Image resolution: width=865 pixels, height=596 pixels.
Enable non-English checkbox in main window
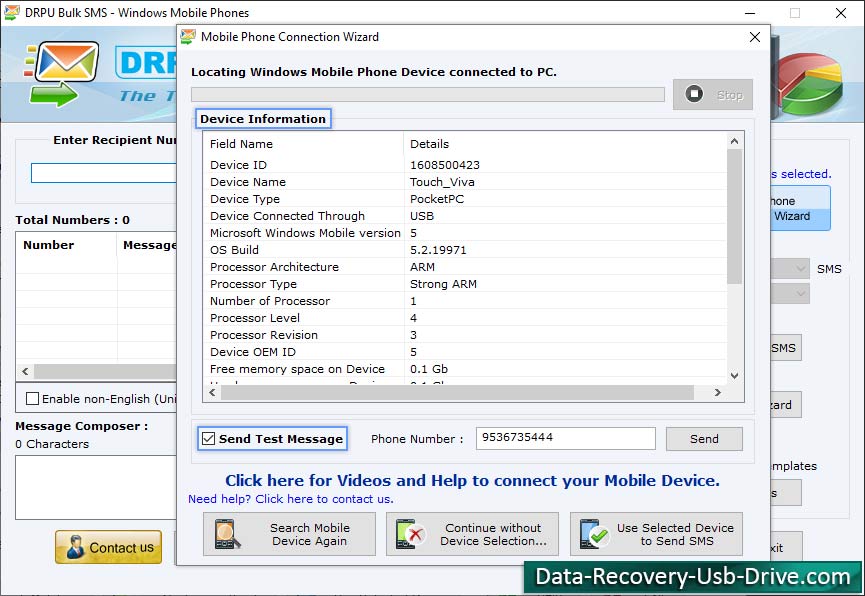(x=33, y=398)
